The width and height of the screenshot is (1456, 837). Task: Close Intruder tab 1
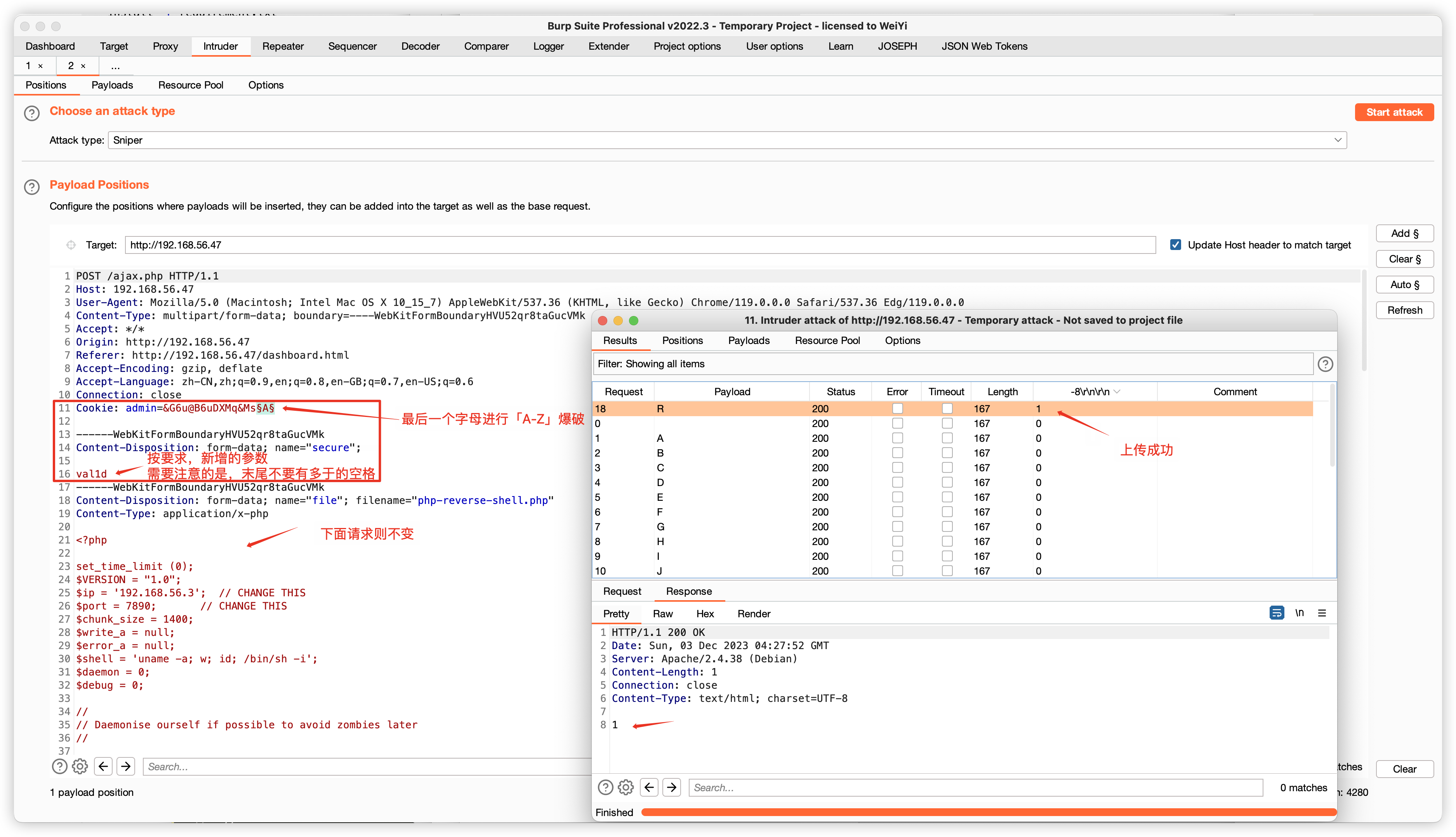point(40,66)
